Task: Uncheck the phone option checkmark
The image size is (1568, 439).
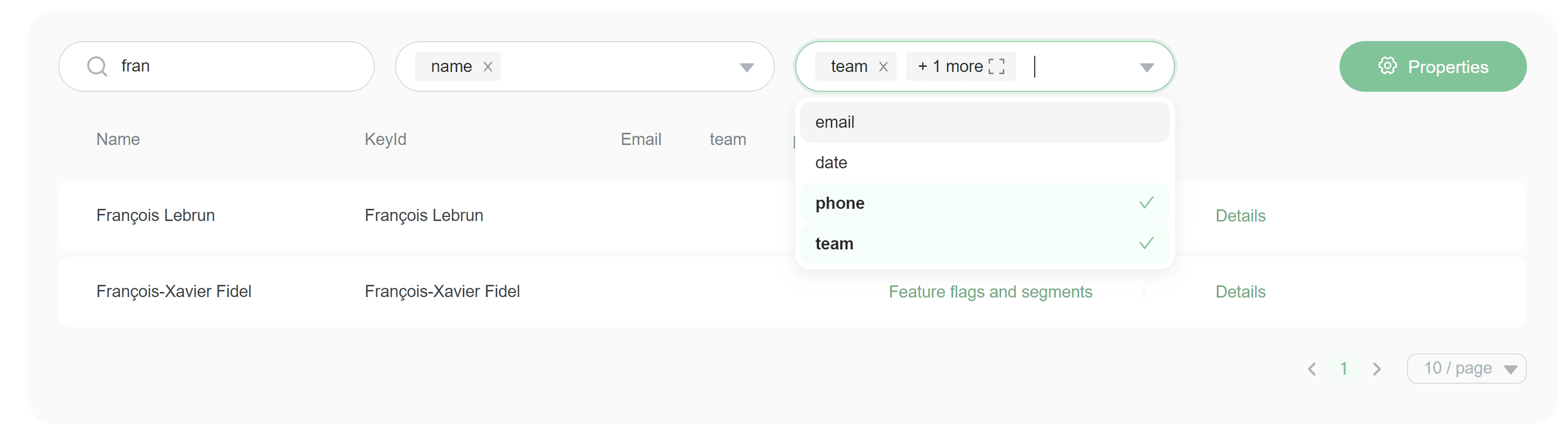Action: [1146, 203]
